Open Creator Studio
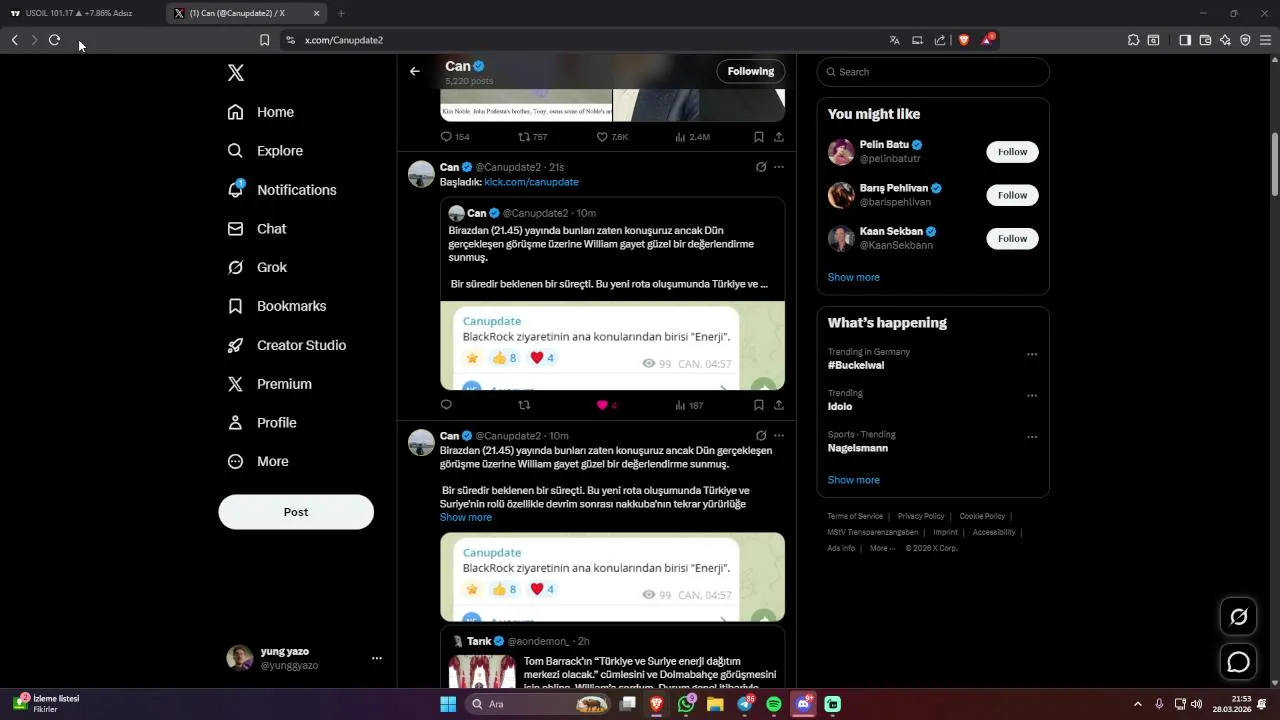Viewport: 1280px width, 720px height. tap(287, 345)
